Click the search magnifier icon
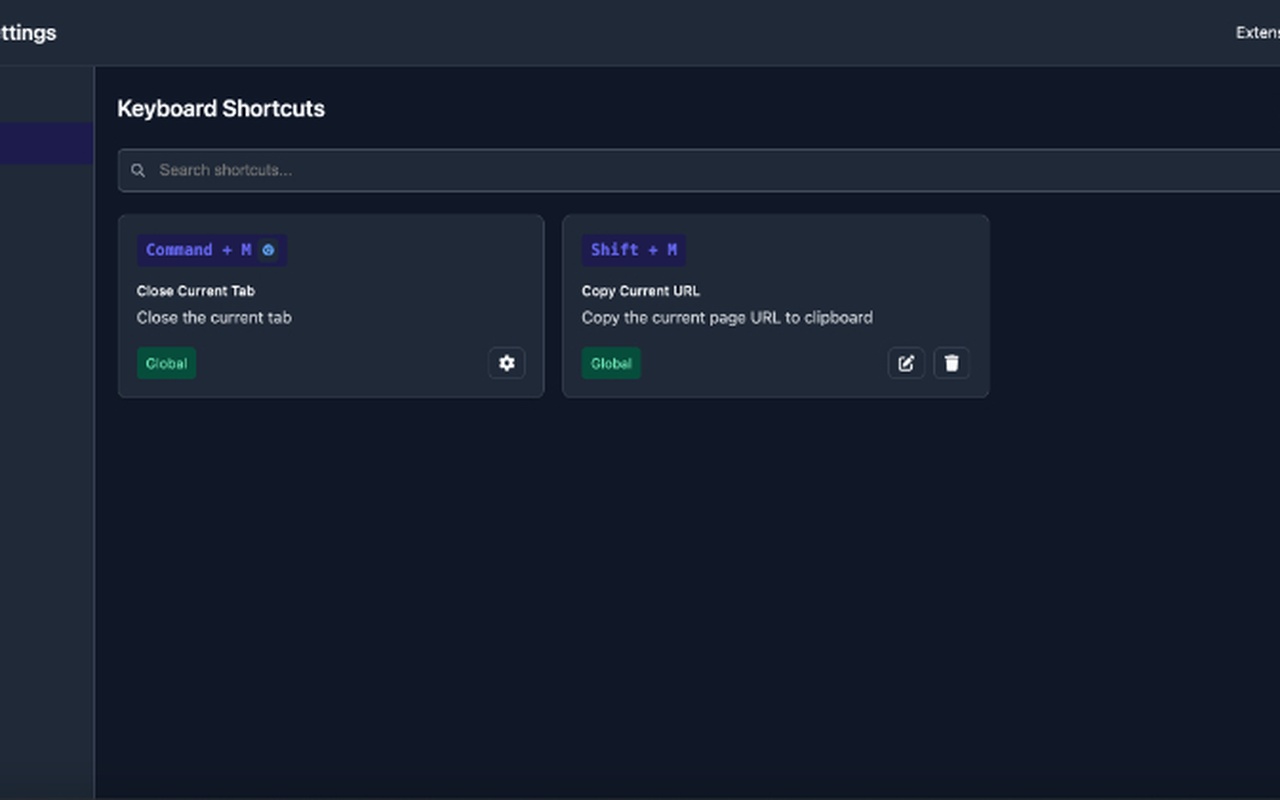Image resolution: width=1280 pixels, height=800 pixels. click(138, 170)
